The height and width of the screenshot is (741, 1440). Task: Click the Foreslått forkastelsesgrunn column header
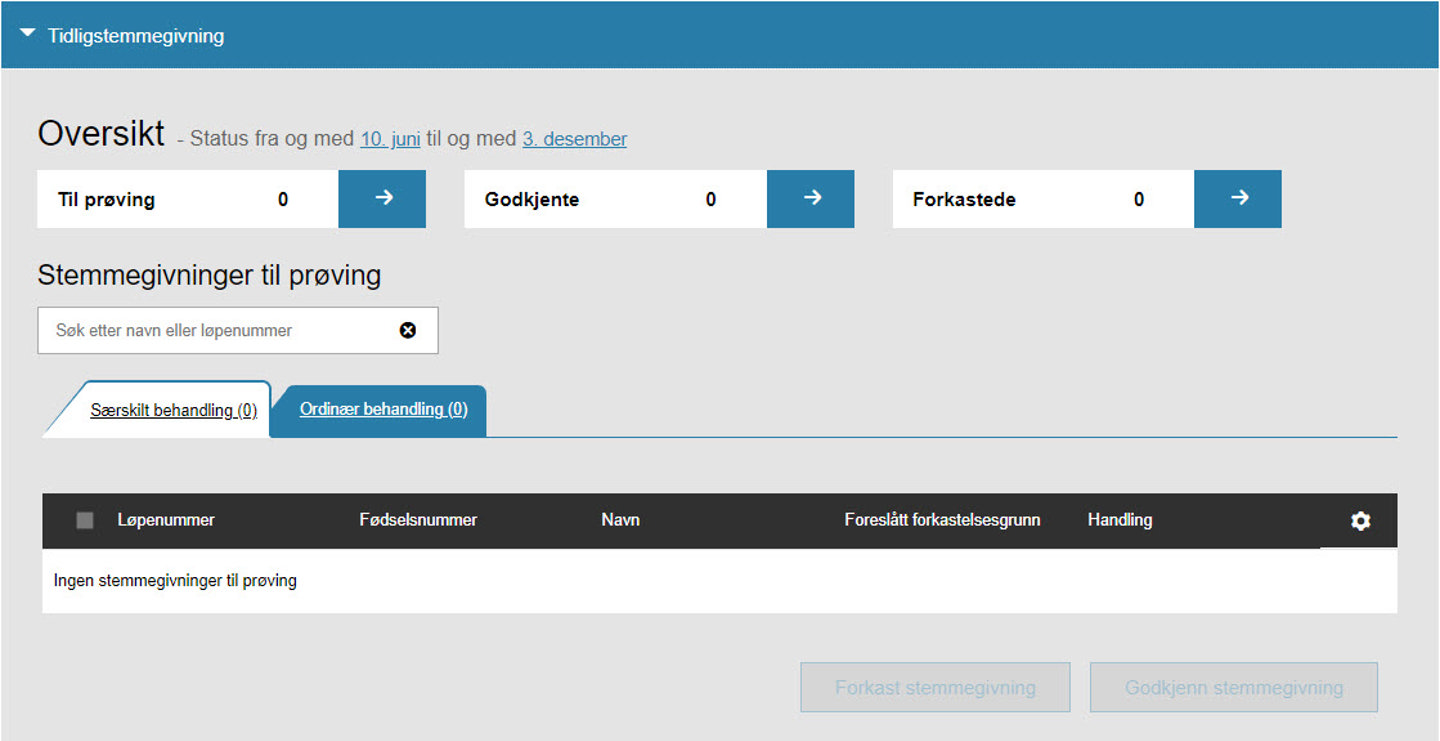point(942,520)
